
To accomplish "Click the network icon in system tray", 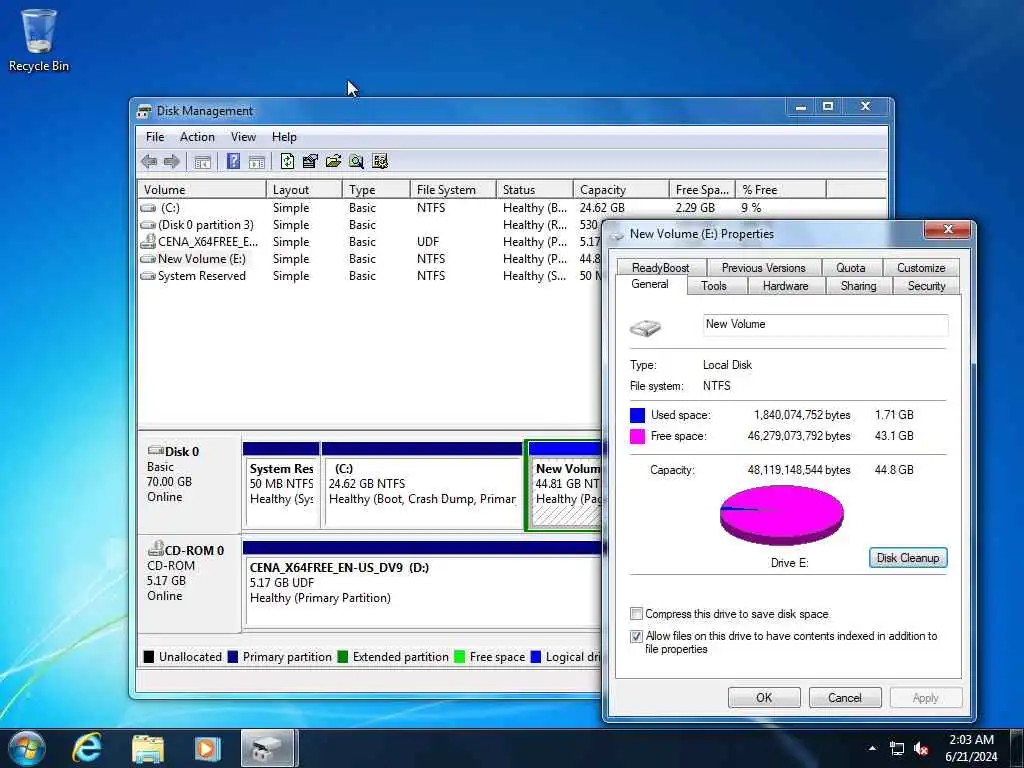I will pos(897,748).
